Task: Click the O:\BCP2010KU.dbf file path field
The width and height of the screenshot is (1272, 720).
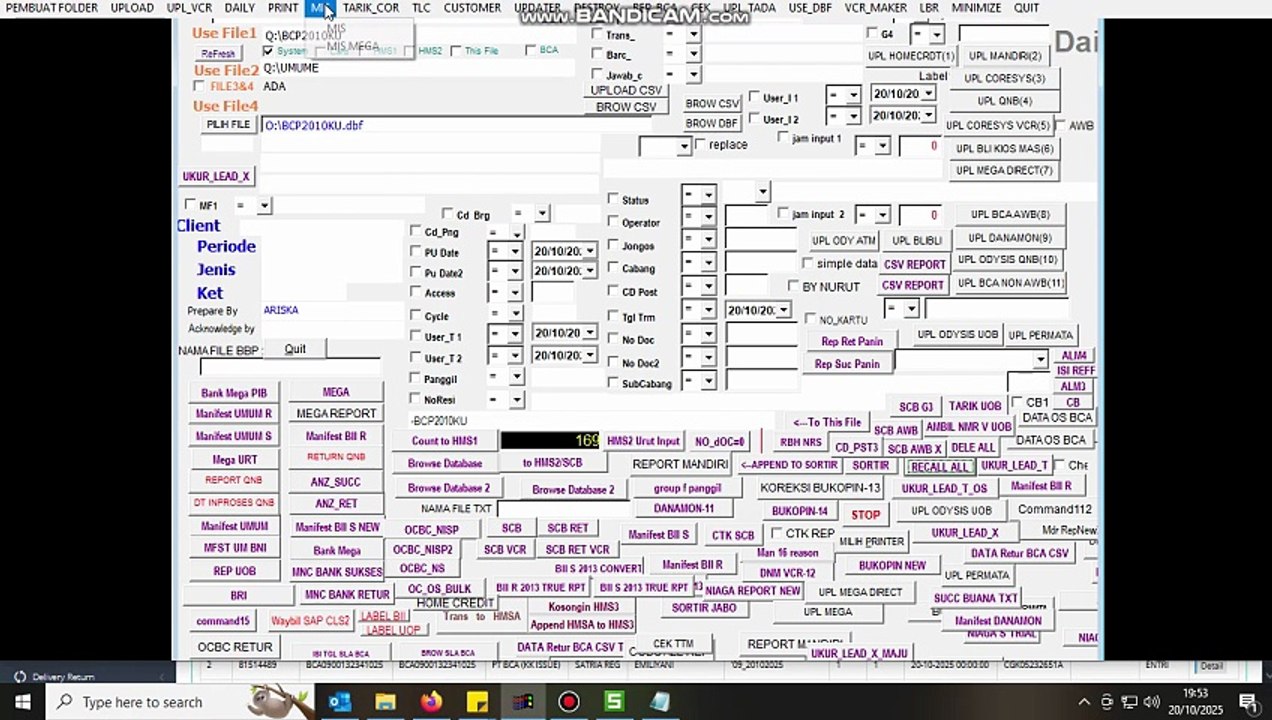Action: (x=456, y=126)
